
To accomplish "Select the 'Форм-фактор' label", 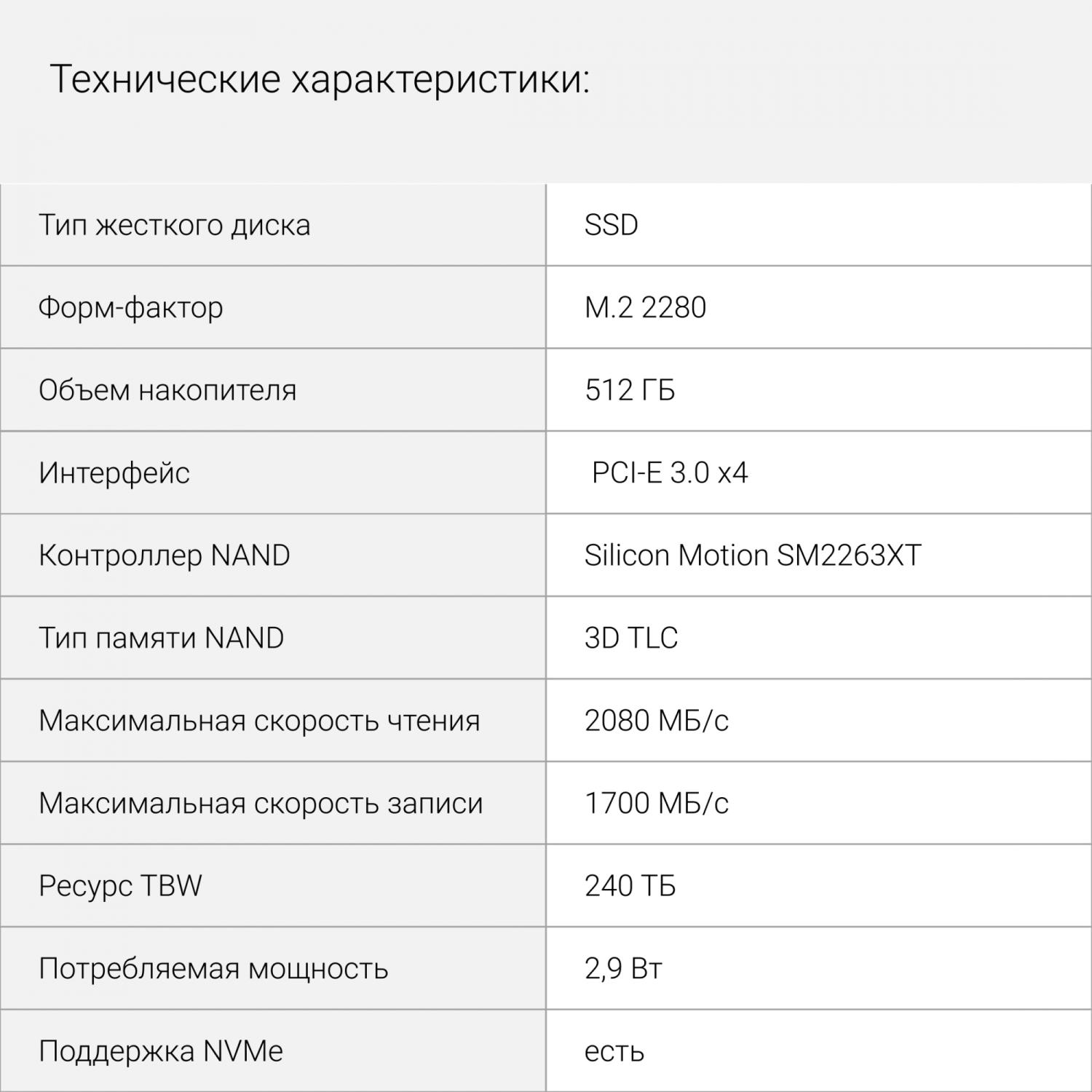I will [x=131, y=308].
